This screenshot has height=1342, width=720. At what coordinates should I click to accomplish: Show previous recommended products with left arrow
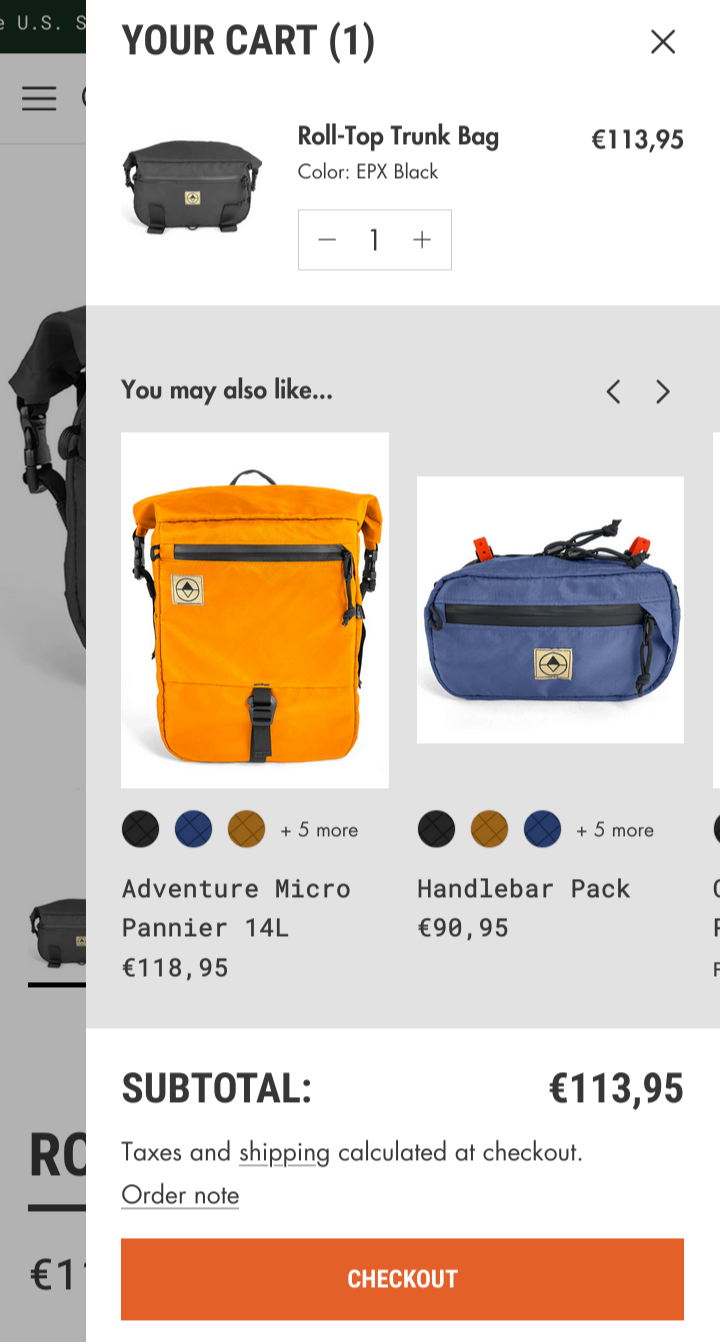[x=613, y=391]
